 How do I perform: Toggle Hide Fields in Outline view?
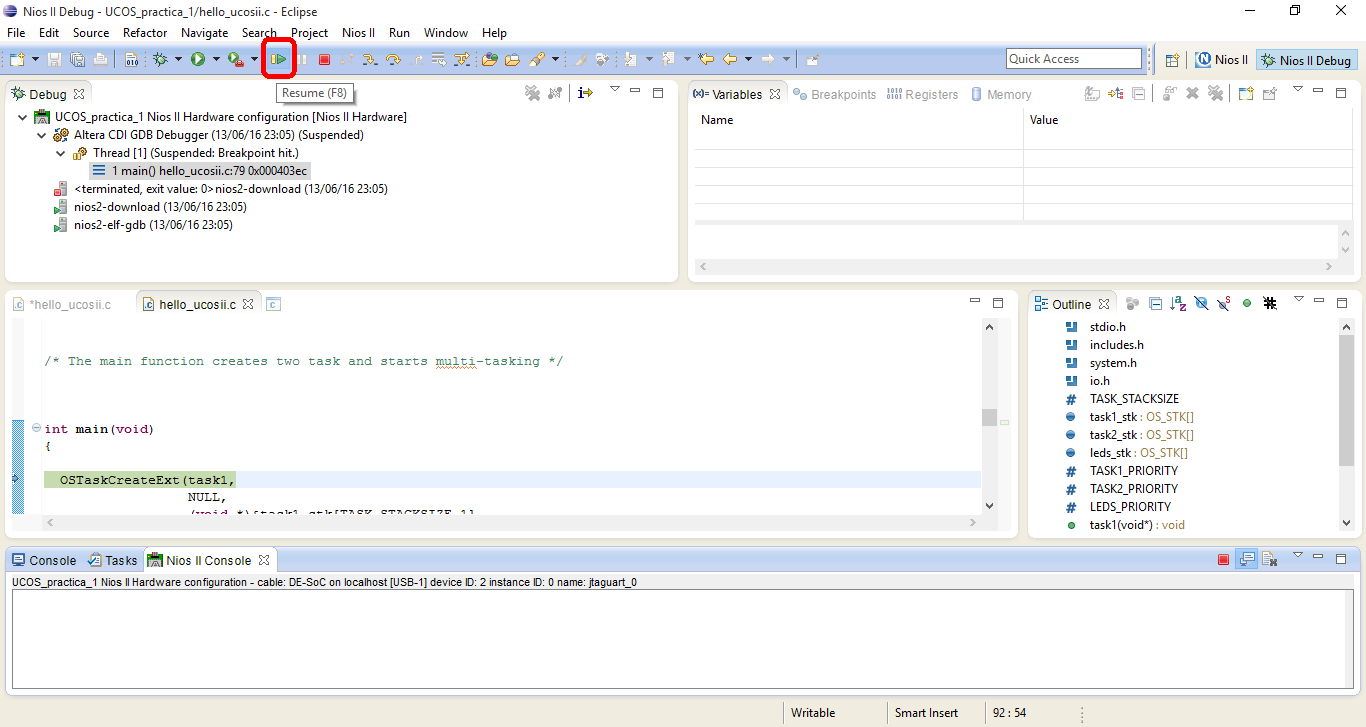point(1201,303)
